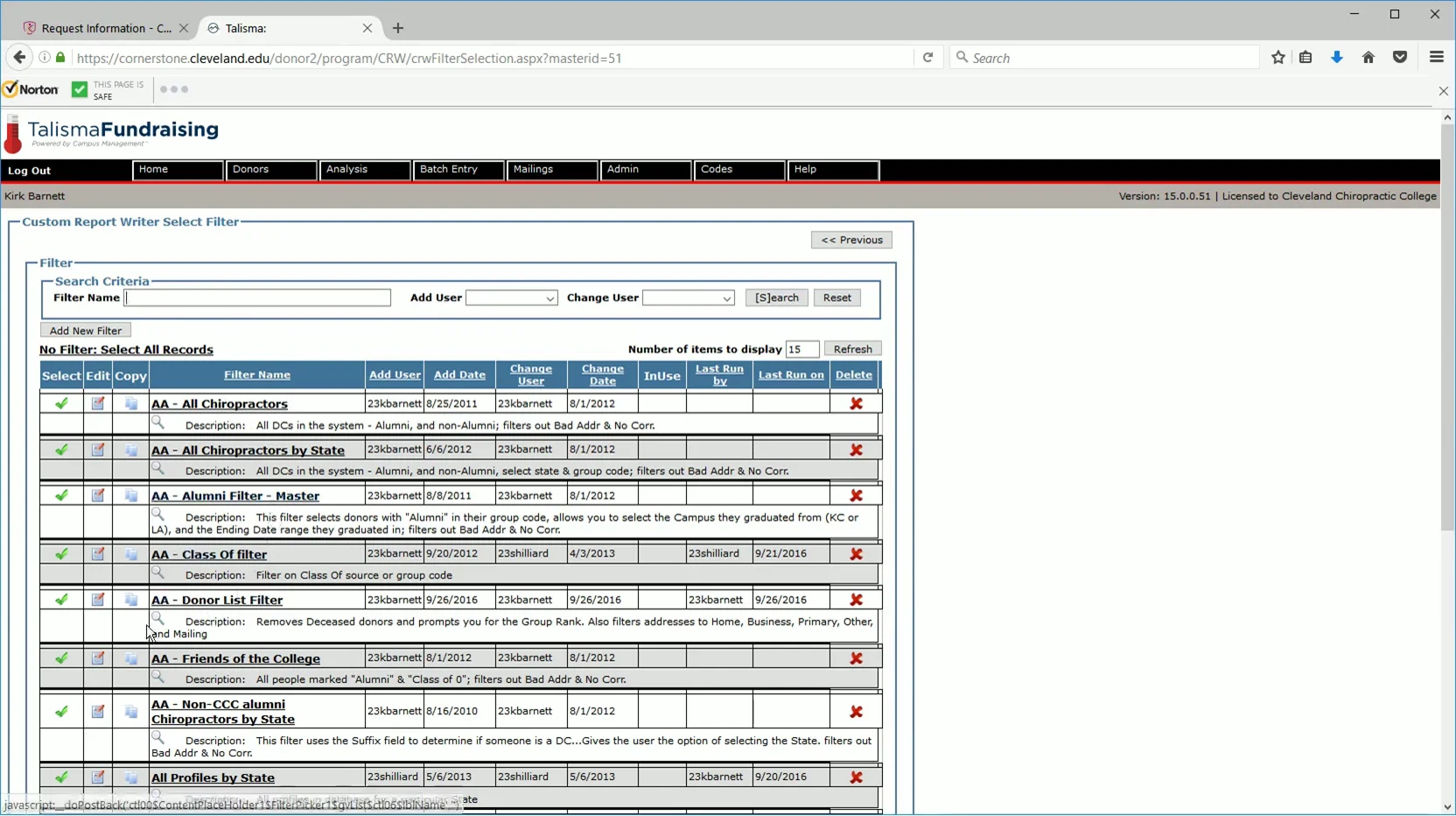The height and width of the screenshot is (816, 1456).
Task: Select the AA - All Chiropractors by State row
Action: pos(59,449)
